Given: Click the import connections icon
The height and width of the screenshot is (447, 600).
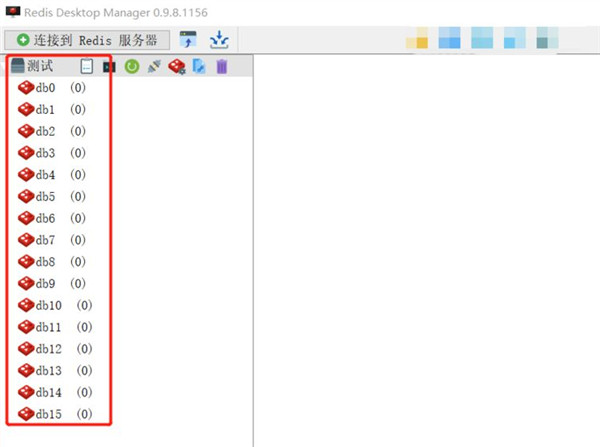Looking at the screenshot, I should [x=188, y=40].
